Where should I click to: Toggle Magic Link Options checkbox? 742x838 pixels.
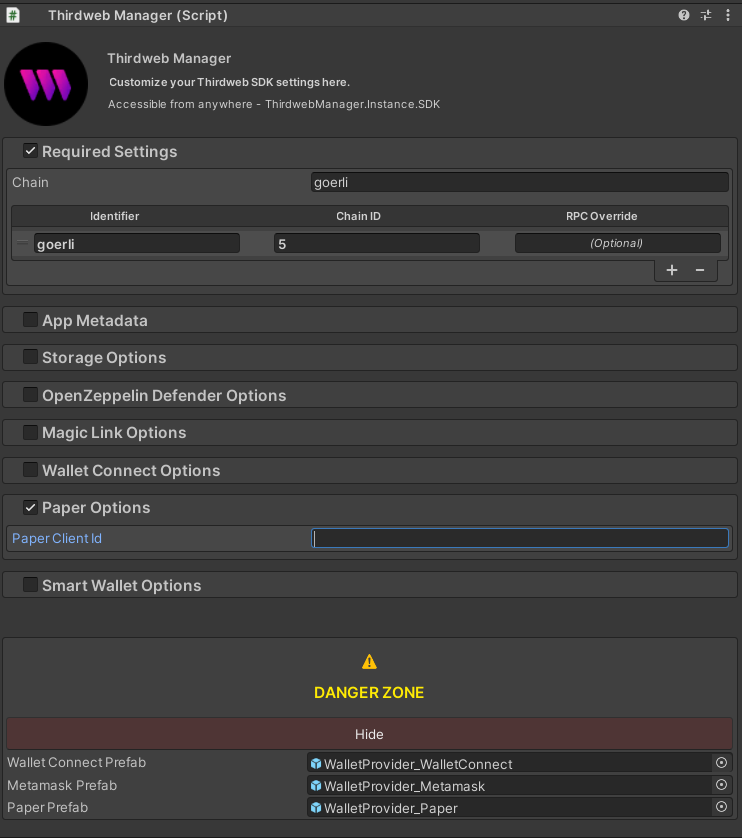pos(30,432)
